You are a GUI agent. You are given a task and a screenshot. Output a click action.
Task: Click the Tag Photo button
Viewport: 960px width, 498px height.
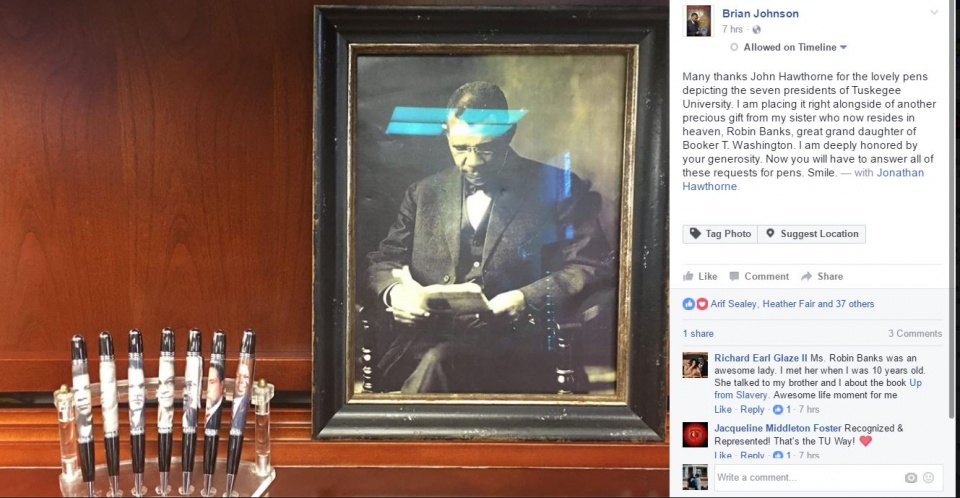(720, 234)
